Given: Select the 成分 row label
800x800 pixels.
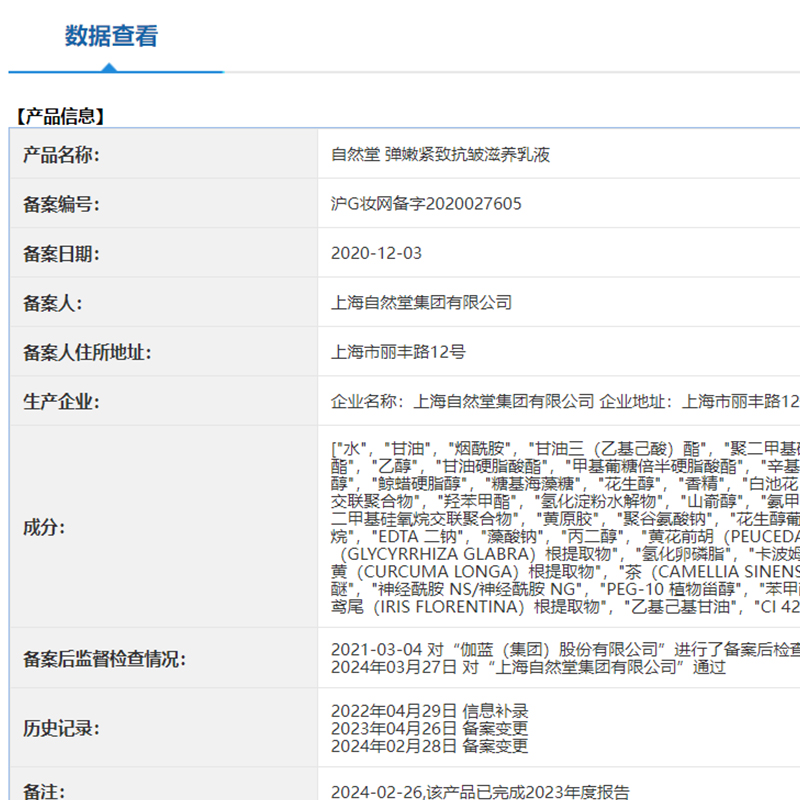Looking at the screenshot, I should [43, 526].
